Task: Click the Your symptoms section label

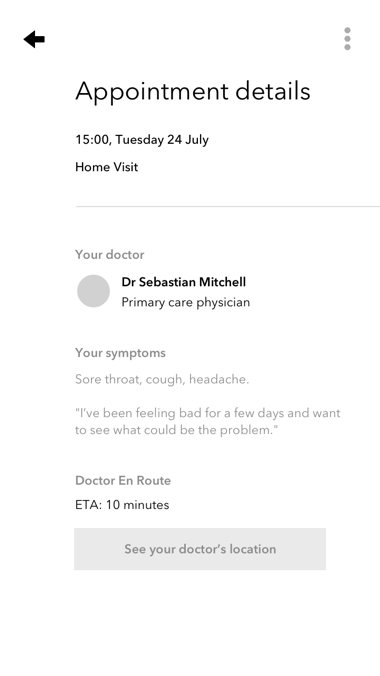Action: pos(120,353)
